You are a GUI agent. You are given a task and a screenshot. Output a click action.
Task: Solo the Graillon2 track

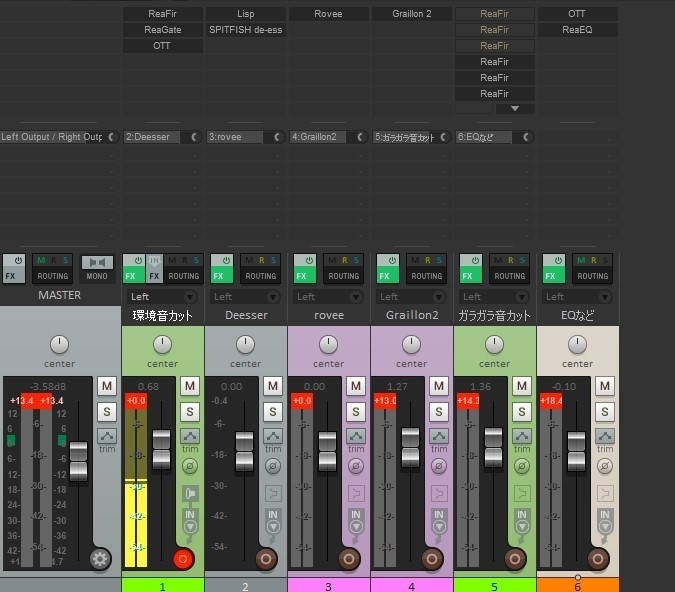pos(439,412)
